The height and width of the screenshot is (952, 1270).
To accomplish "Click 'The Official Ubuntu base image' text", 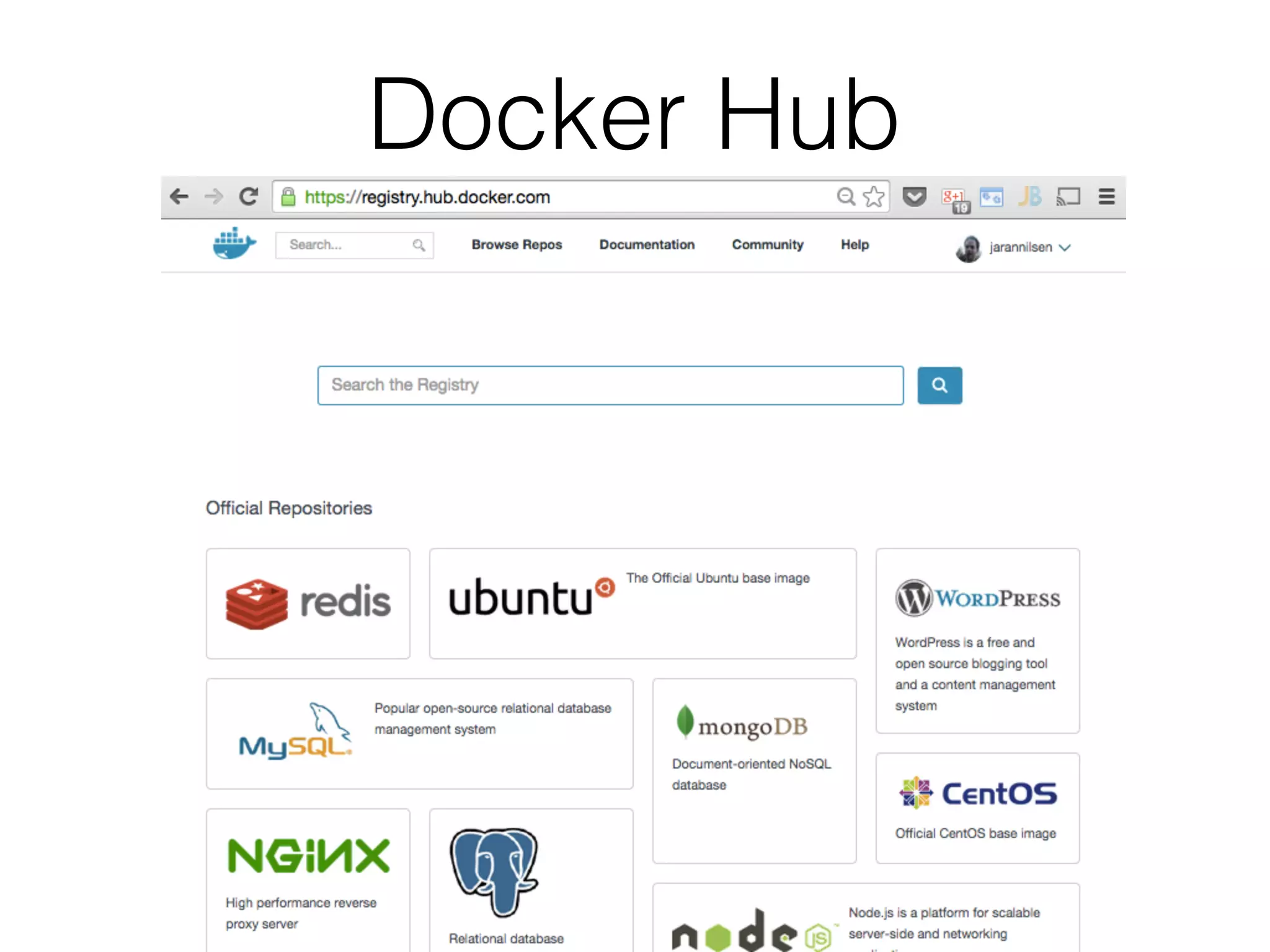I will pyautogui.click(x=718, y=578).
